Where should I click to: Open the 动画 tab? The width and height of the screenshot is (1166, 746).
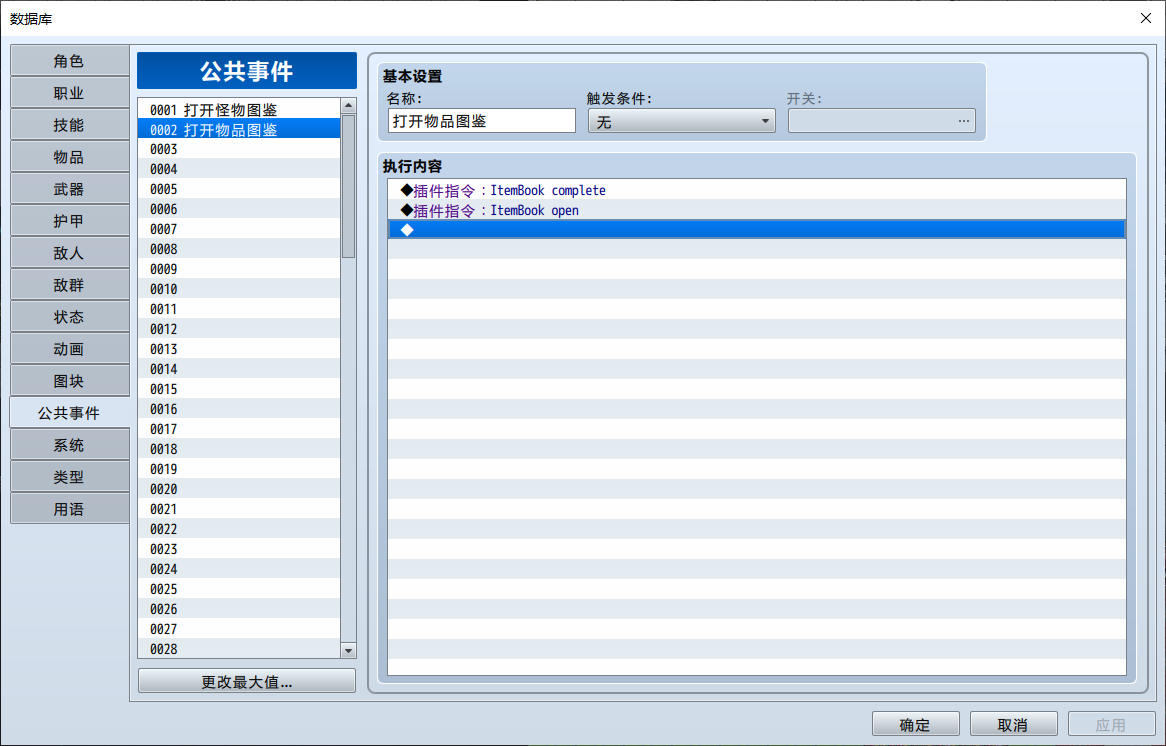coord(69,349)
